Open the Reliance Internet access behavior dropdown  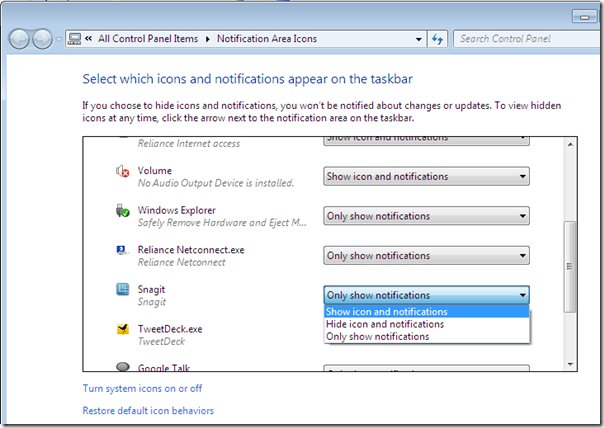[426, 141]
